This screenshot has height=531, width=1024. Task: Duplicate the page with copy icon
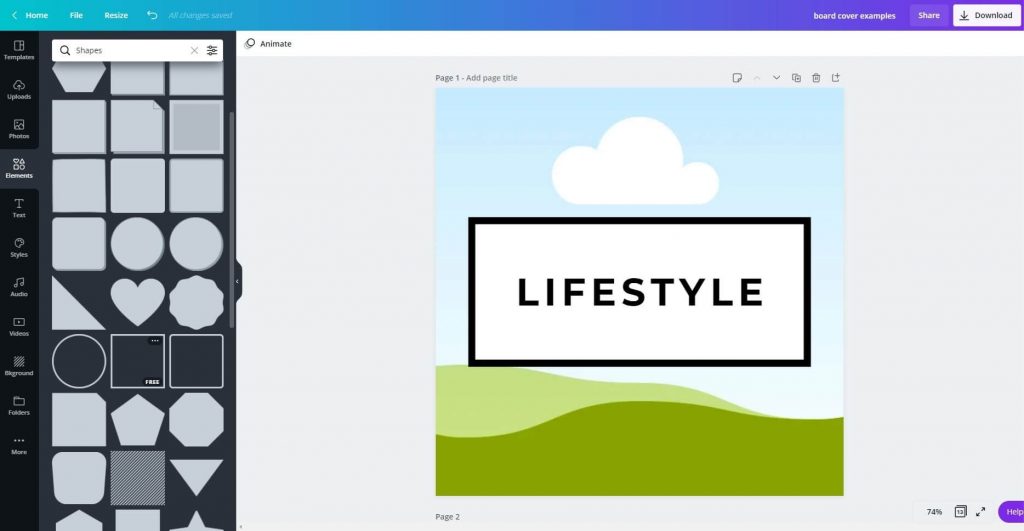coord(796,78)
